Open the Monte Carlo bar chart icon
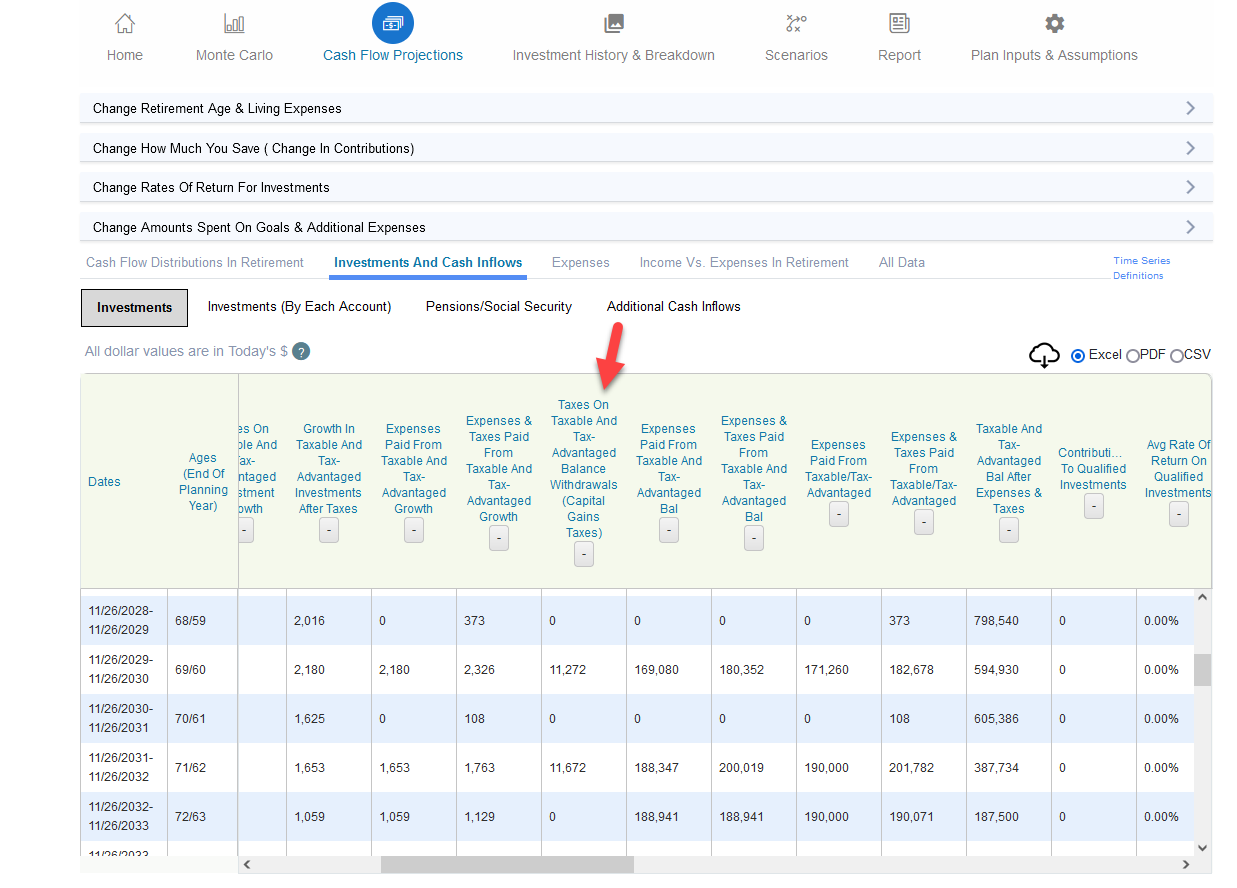 pos(234,23)
